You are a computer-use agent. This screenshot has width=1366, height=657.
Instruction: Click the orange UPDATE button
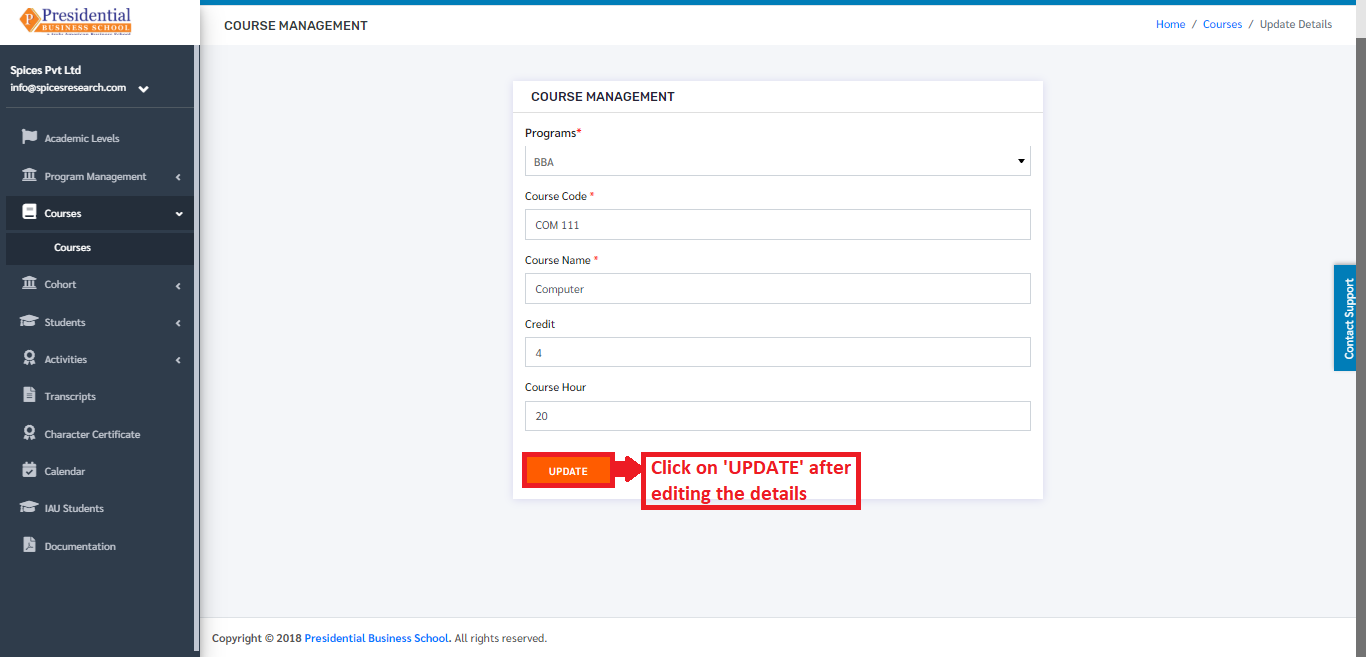pos(568,471)
